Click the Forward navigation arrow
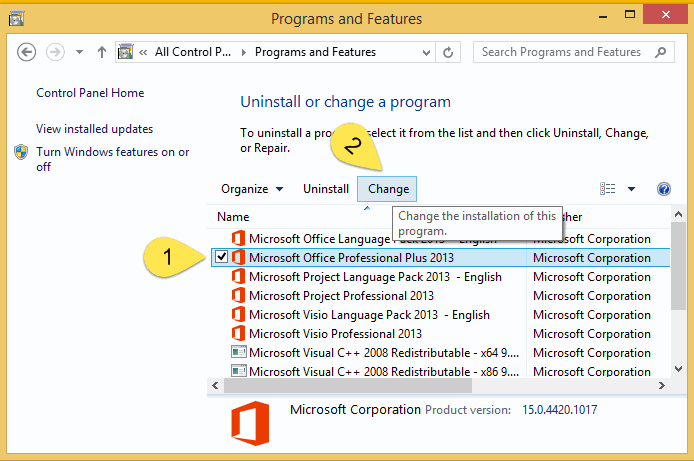The width and height of the screenshot is (694, 461). 55,52
